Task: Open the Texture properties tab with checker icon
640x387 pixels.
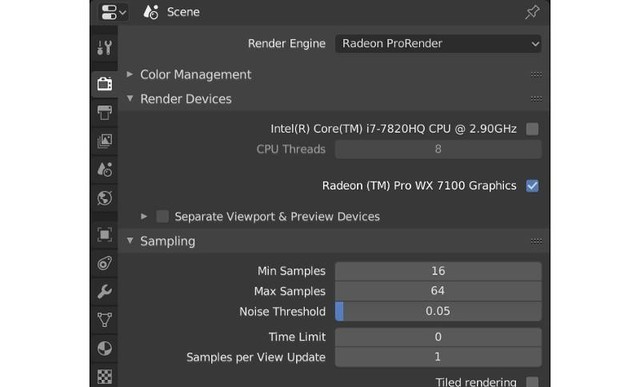Action: [x=104, y=376]
